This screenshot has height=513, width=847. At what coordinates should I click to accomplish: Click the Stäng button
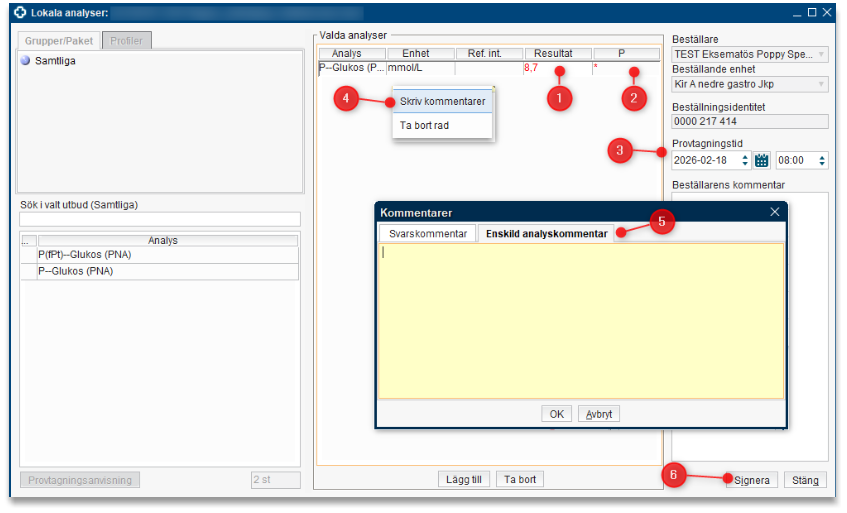(805, 480)
